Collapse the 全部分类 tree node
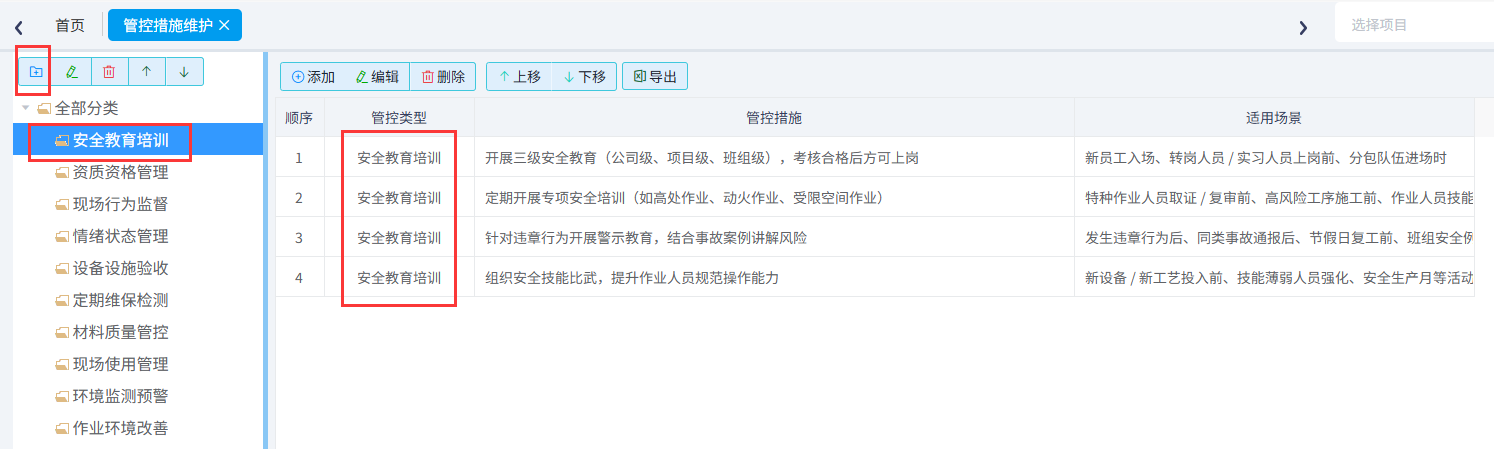The height and width of the screenshot is (449, 1494). pyautogui.click(x=26, y=108)
